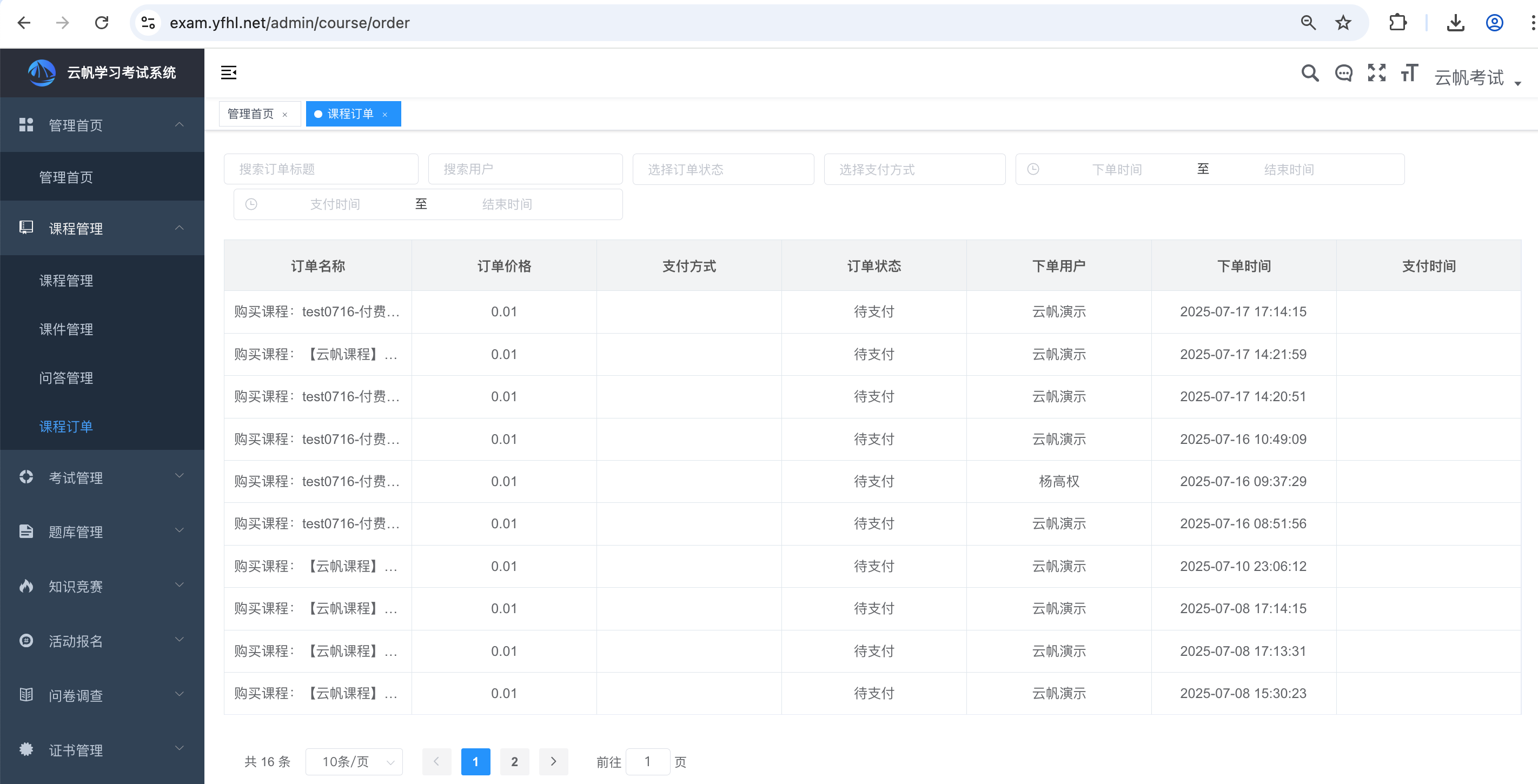Expand the 问卷调查 menu chevron
This screenshot has width=1538, height=784.
179,694
